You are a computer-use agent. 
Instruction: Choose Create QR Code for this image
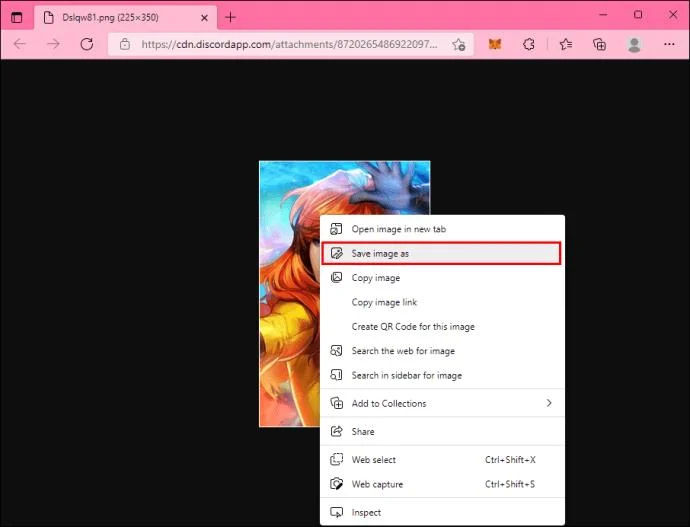pos(442,326)
